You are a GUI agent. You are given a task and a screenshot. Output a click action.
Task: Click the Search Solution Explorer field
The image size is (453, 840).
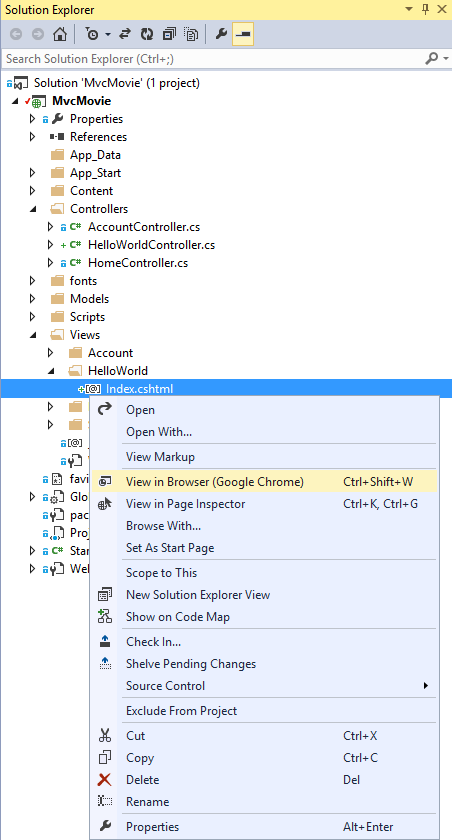coord(214,58)
